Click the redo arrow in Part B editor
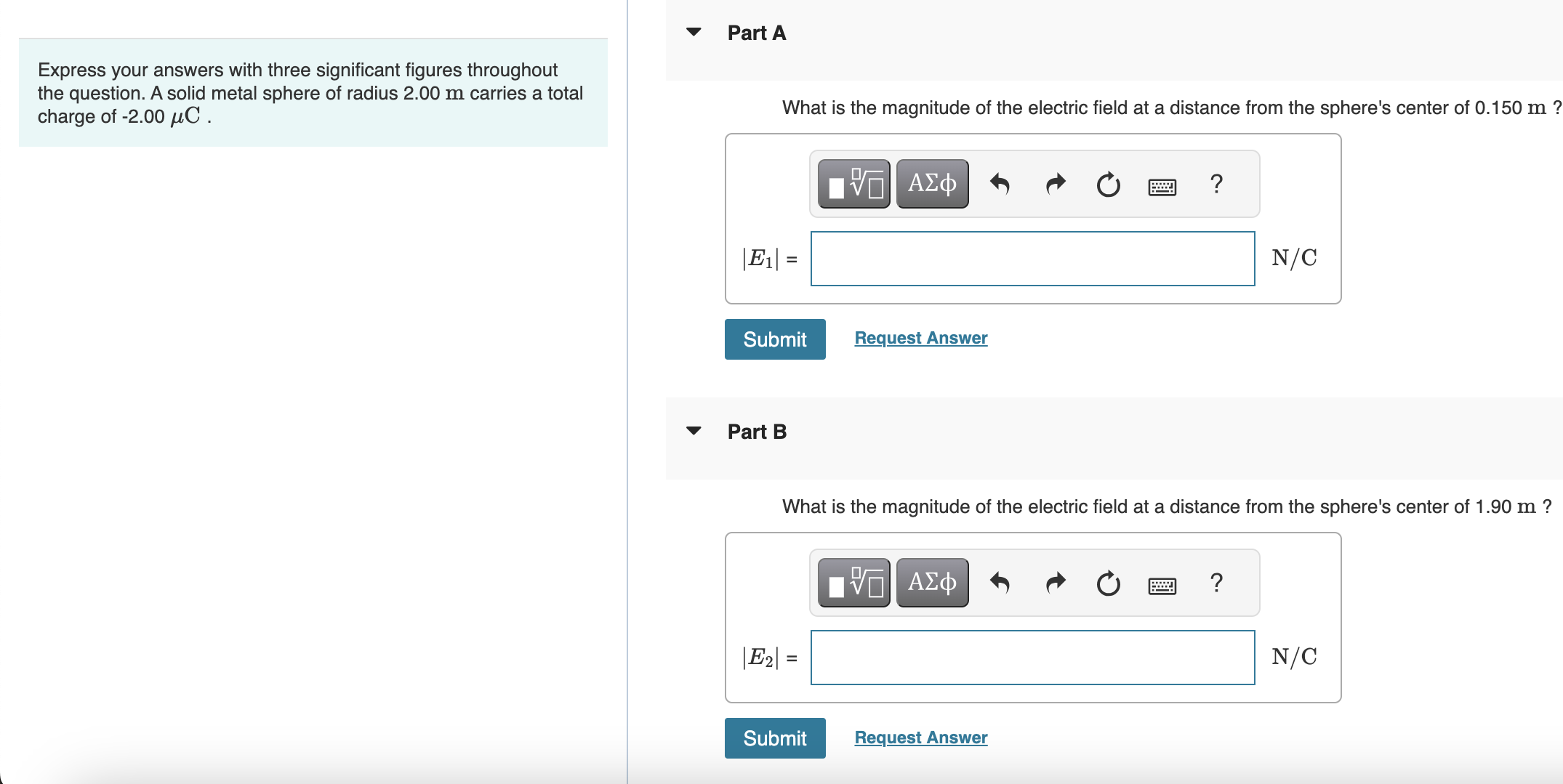1563x784 pixels. (x=1054, y=582)
